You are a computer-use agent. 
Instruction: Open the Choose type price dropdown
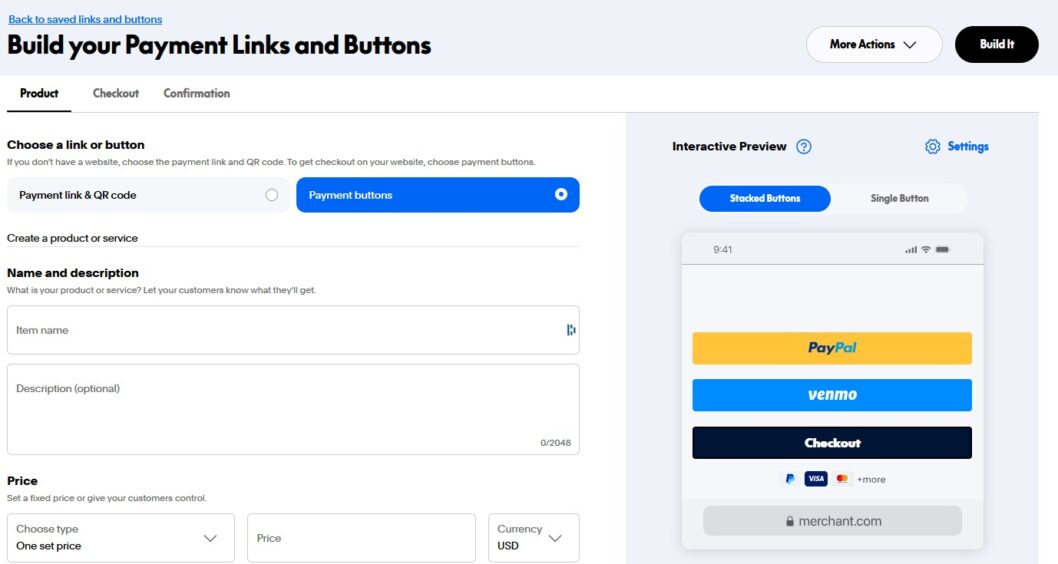[x=120, y=538]
